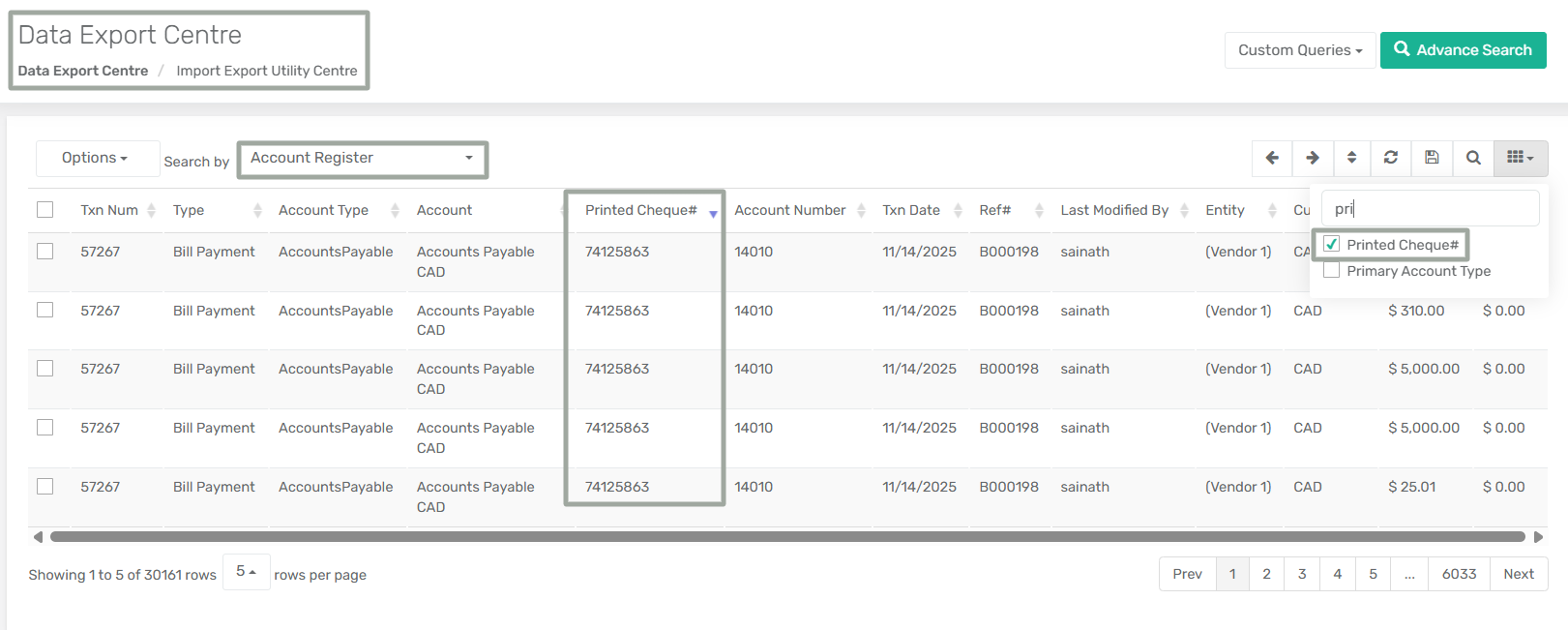
Task: Open the Account Register search dropdown
Action: point(362,159)
